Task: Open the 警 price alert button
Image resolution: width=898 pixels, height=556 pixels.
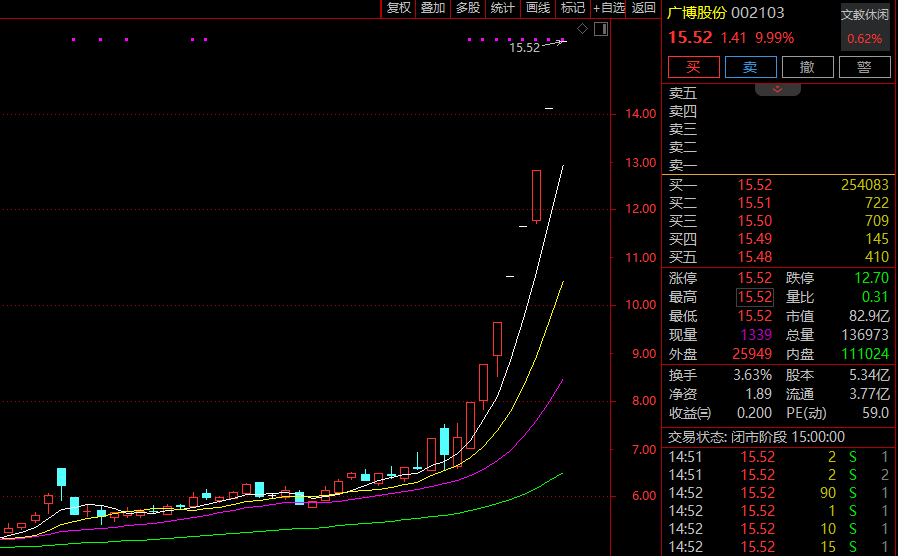Action: coord(865,67)
